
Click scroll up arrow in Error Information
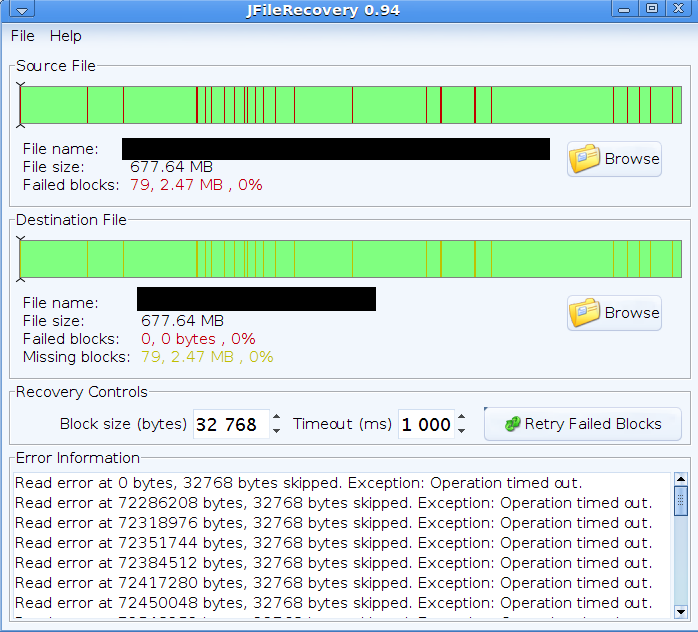click(x=681, y=479)
